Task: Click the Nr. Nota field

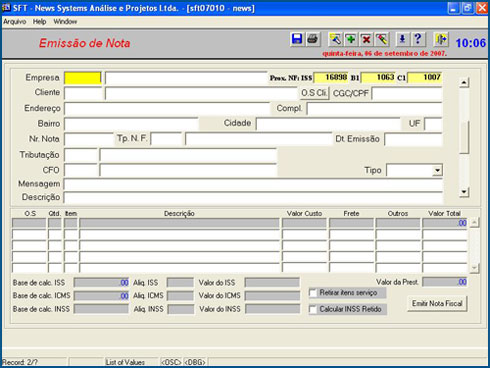Action: tap(89, 139)
